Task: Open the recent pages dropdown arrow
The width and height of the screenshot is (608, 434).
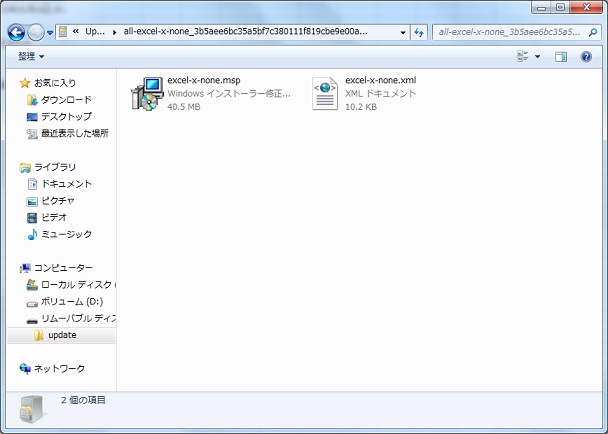Action: coord(50,33)
